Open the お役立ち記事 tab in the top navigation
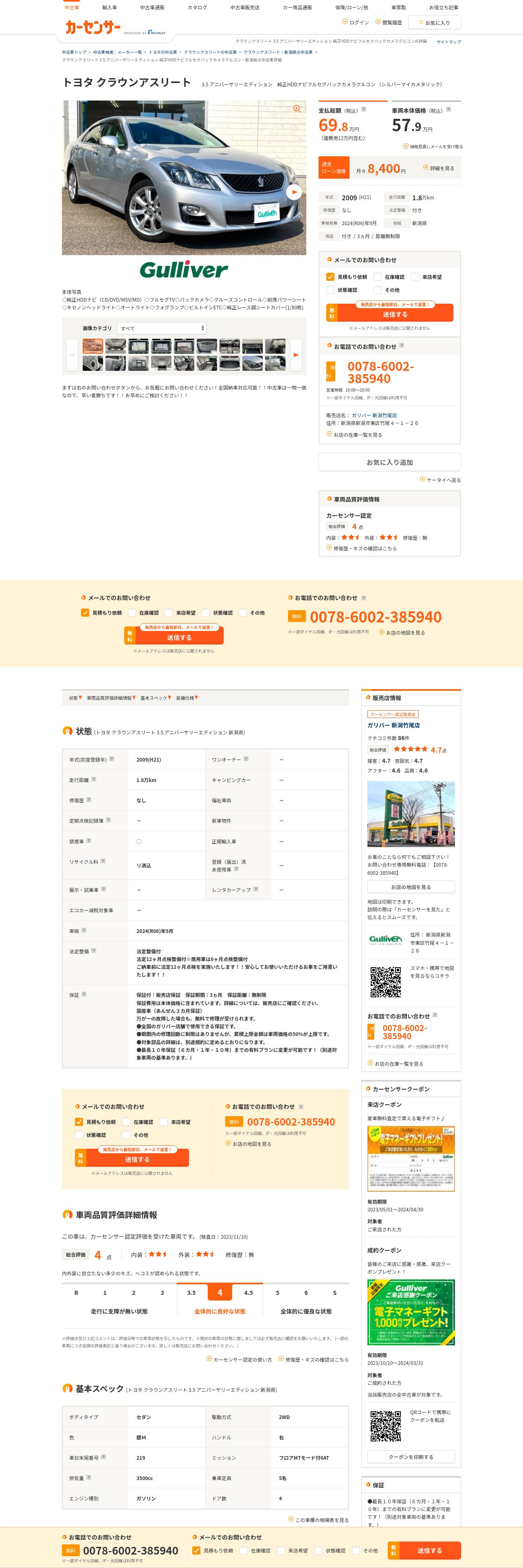The width and height of the screenshot is (523, 1568). (444, 7)
